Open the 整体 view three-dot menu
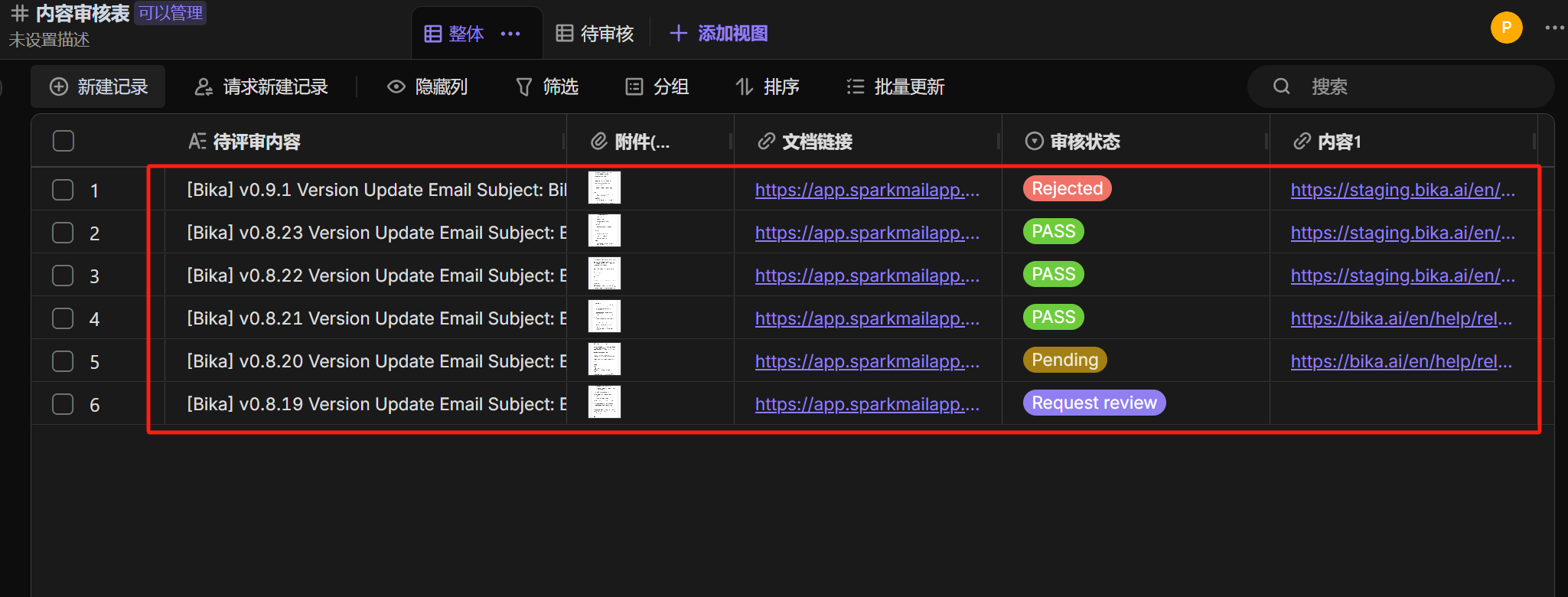 510,34
